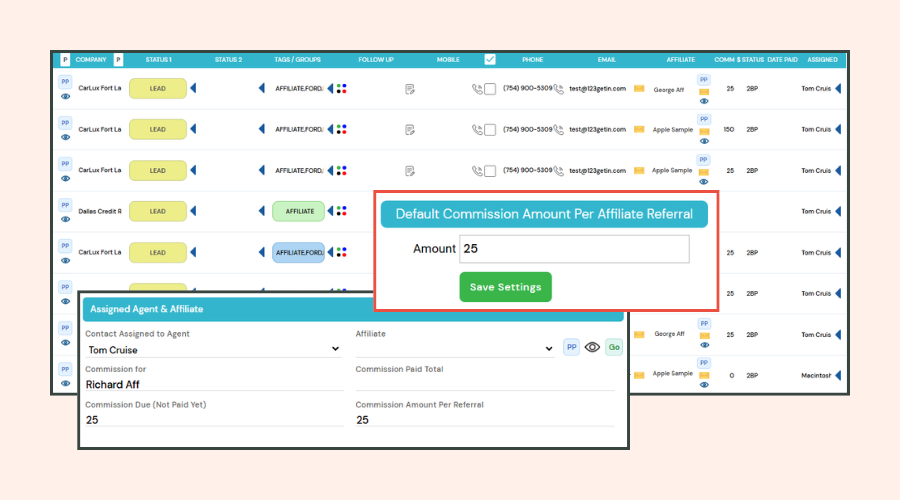
Task: Tick the mobile checkbox in commission 150 row
Action: 490,130
